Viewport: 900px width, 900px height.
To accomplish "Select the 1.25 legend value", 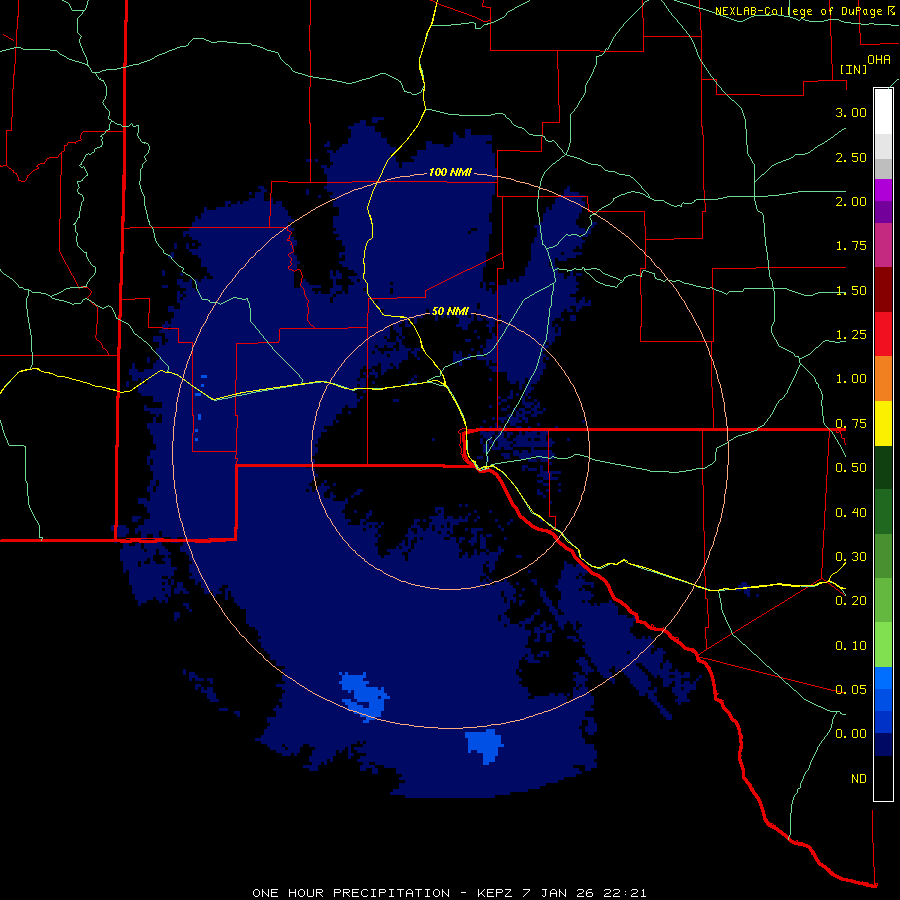I will coord(851,335).
